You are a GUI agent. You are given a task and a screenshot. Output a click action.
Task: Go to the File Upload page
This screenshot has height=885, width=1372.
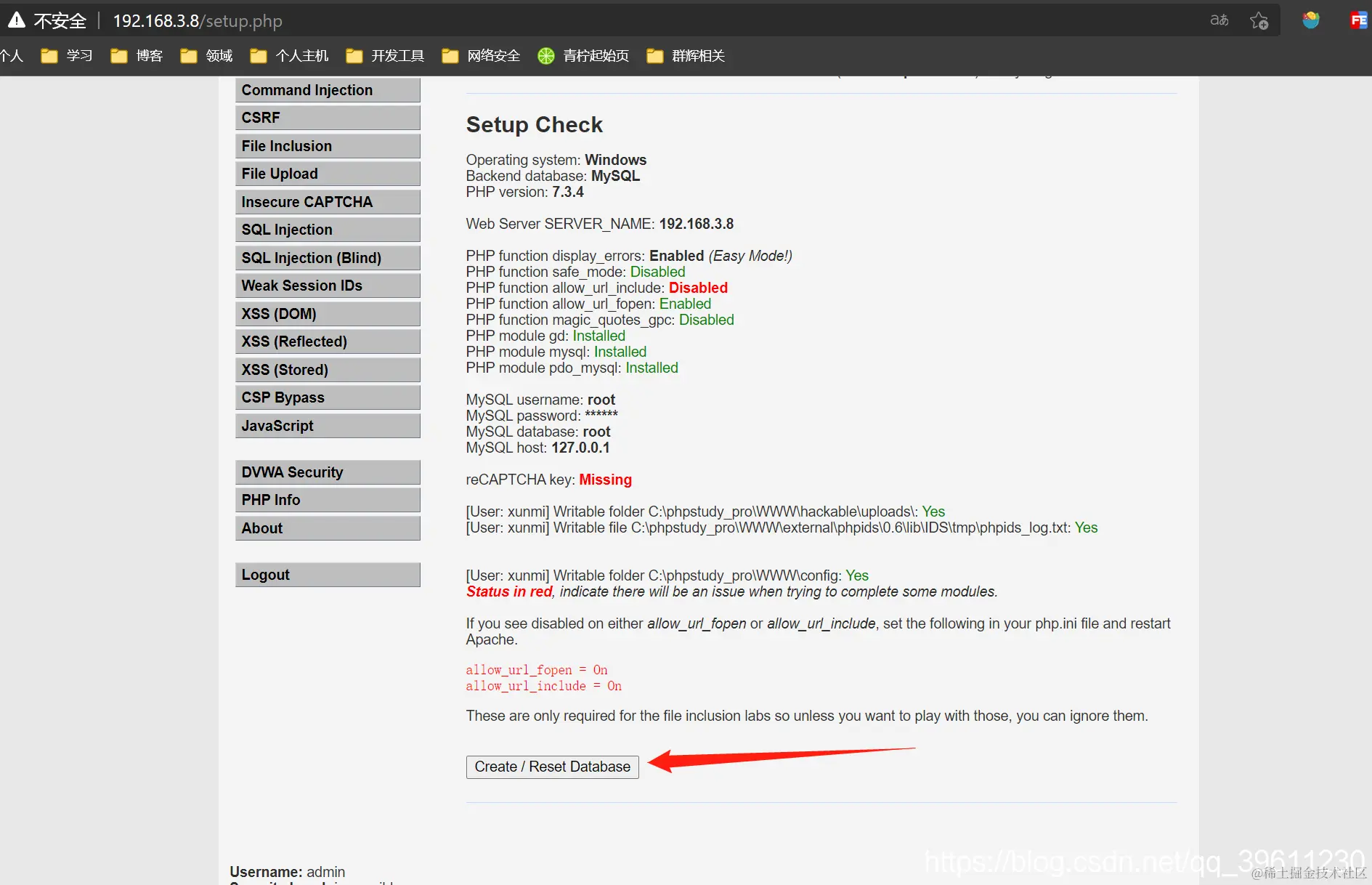tap(328, 174)
